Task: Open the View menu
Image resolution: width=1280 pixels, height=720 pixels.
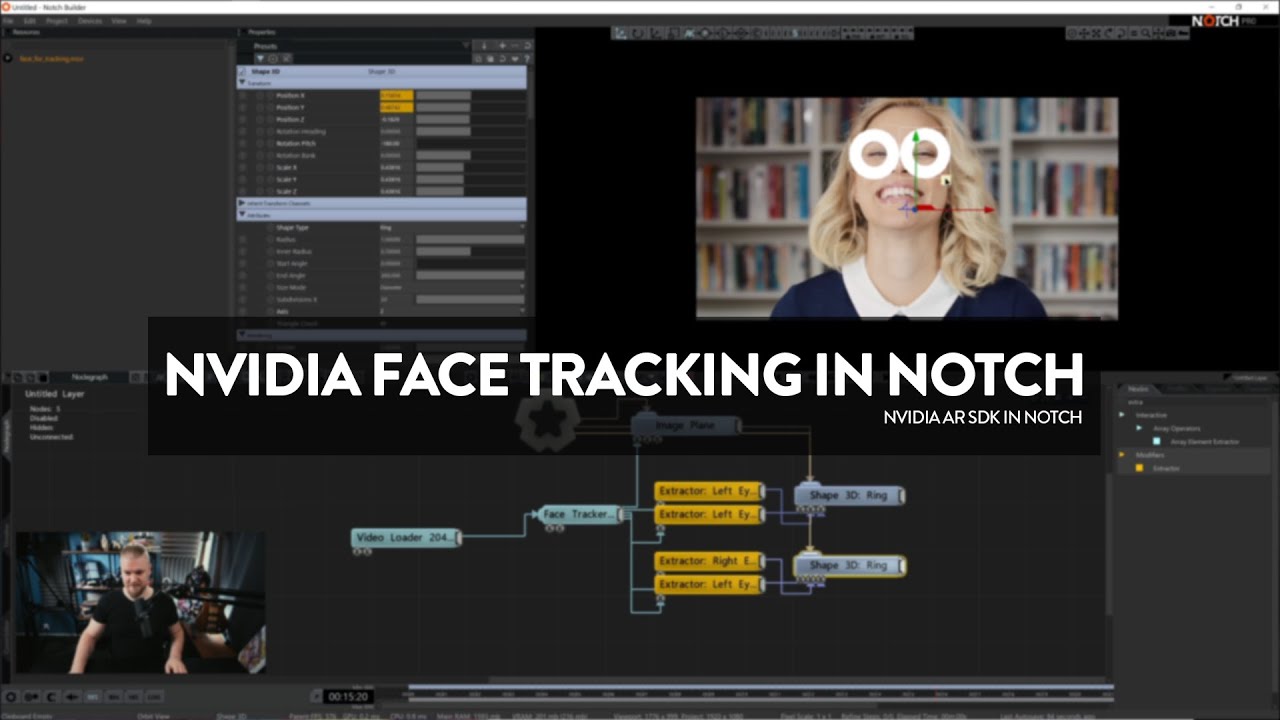Action: 119,20
